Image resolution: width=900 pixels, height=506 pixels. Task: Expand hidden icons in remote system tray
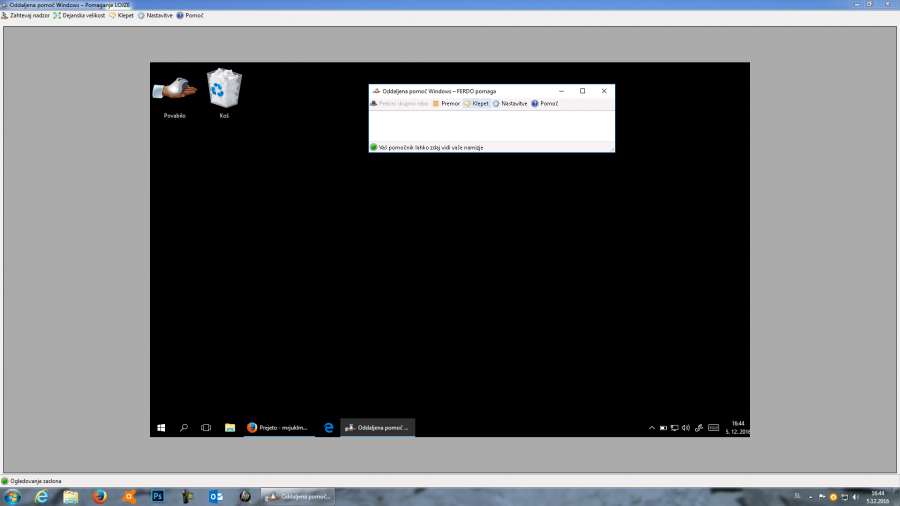click(652, 428)
